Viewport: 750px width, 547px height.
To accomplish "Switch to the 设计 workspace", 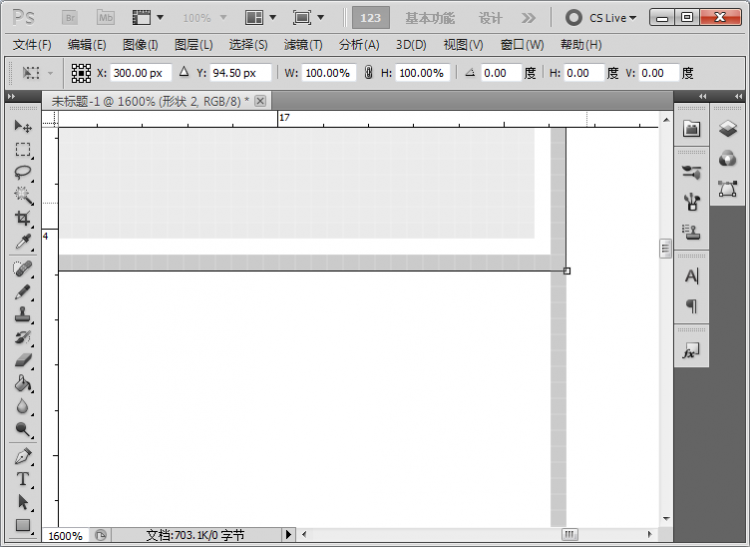I will 490,18.
